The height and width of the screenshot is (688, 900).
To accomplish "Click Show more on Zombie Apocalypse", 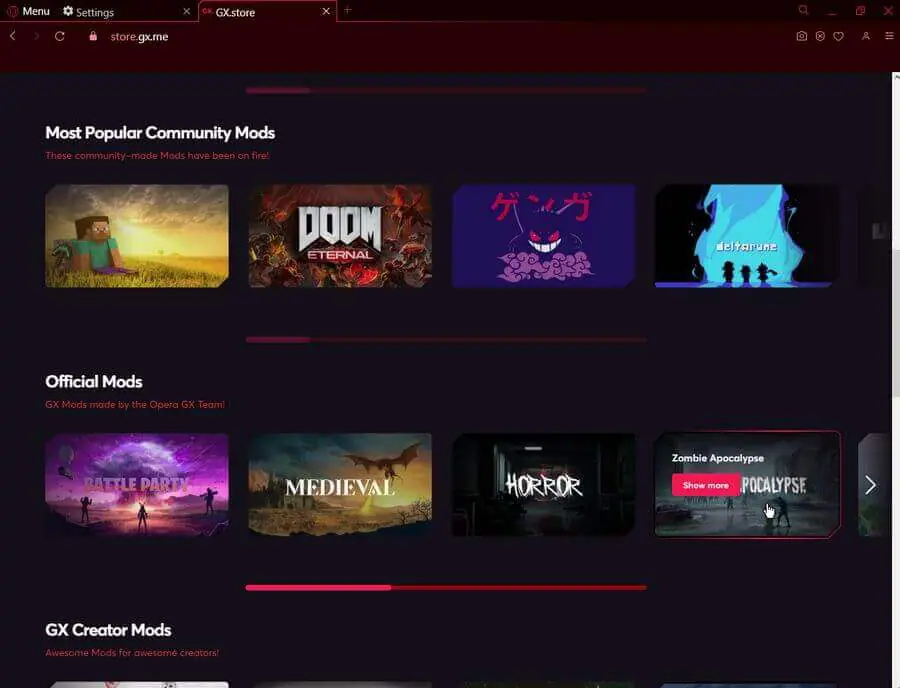I will pyautogui.click(x=705, y=485).
